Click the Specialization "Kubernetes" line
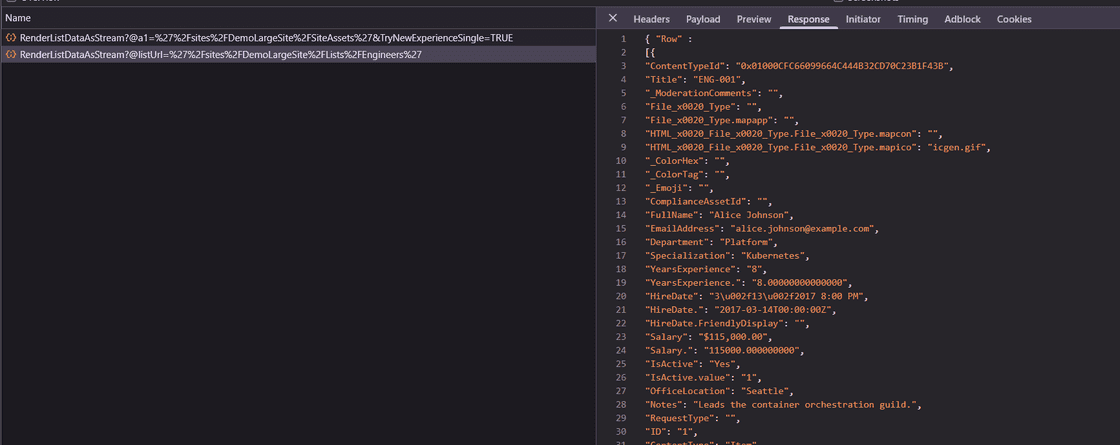Screen dimensions: 1120x445 point(727,256)
